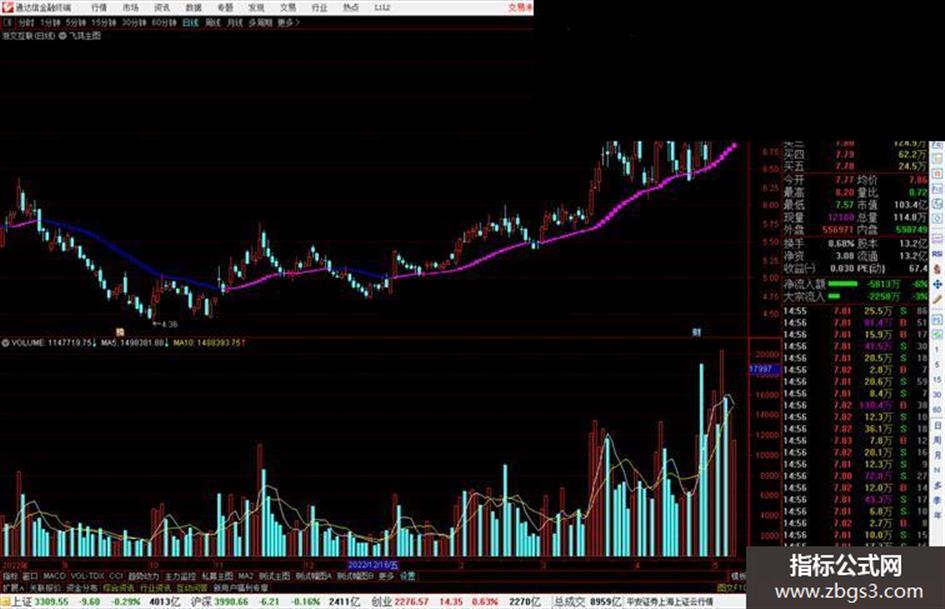Open the 热点 menu

[351, 7]
